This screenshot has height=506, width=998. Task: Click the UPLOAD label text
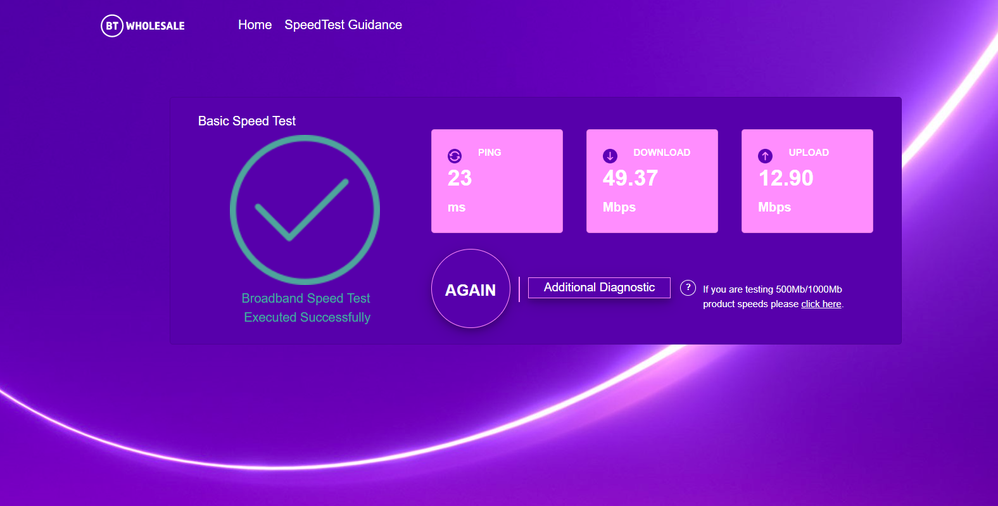click(x=809, y=153)
